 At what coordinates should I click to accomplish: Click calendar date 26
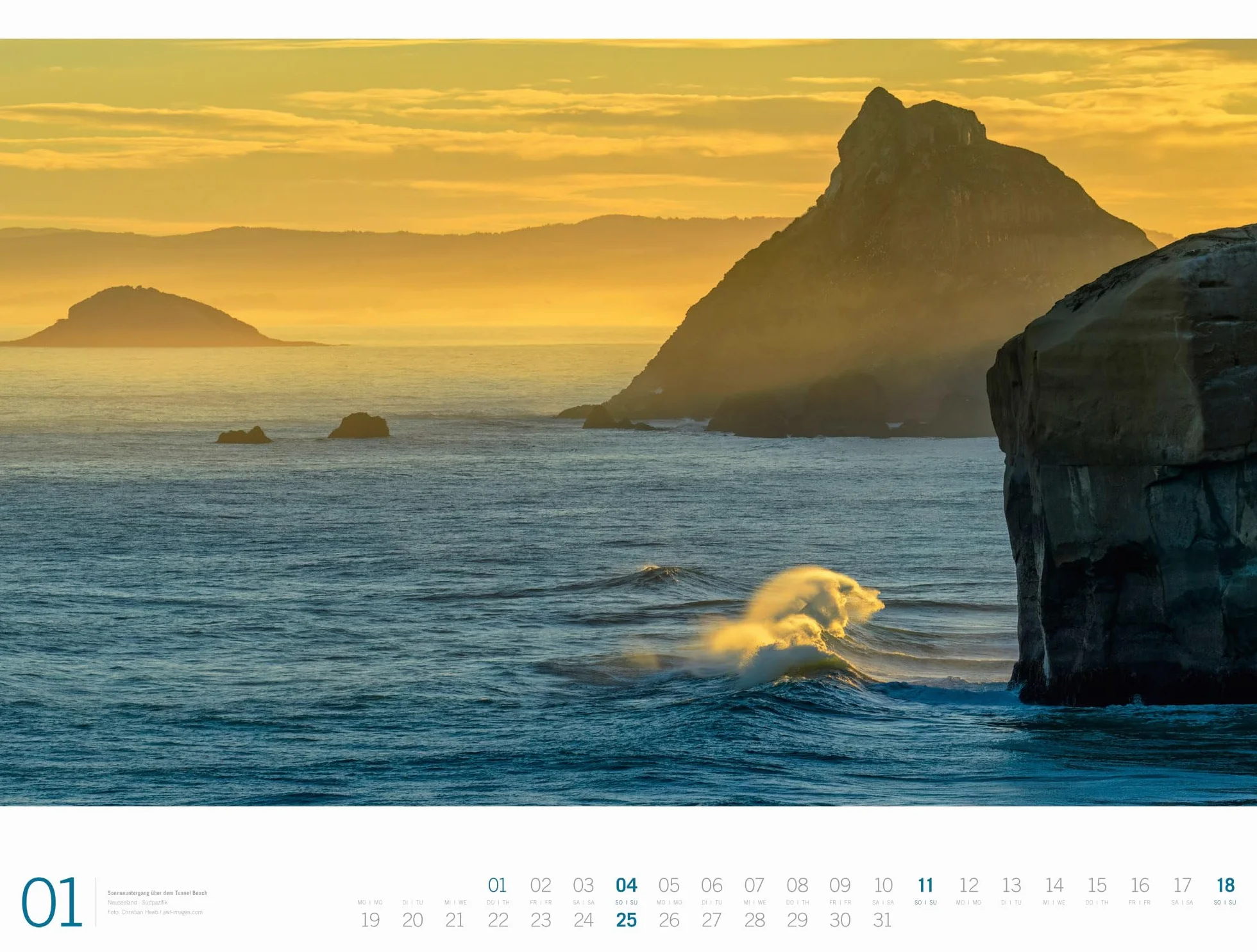[x=669, y=920]
